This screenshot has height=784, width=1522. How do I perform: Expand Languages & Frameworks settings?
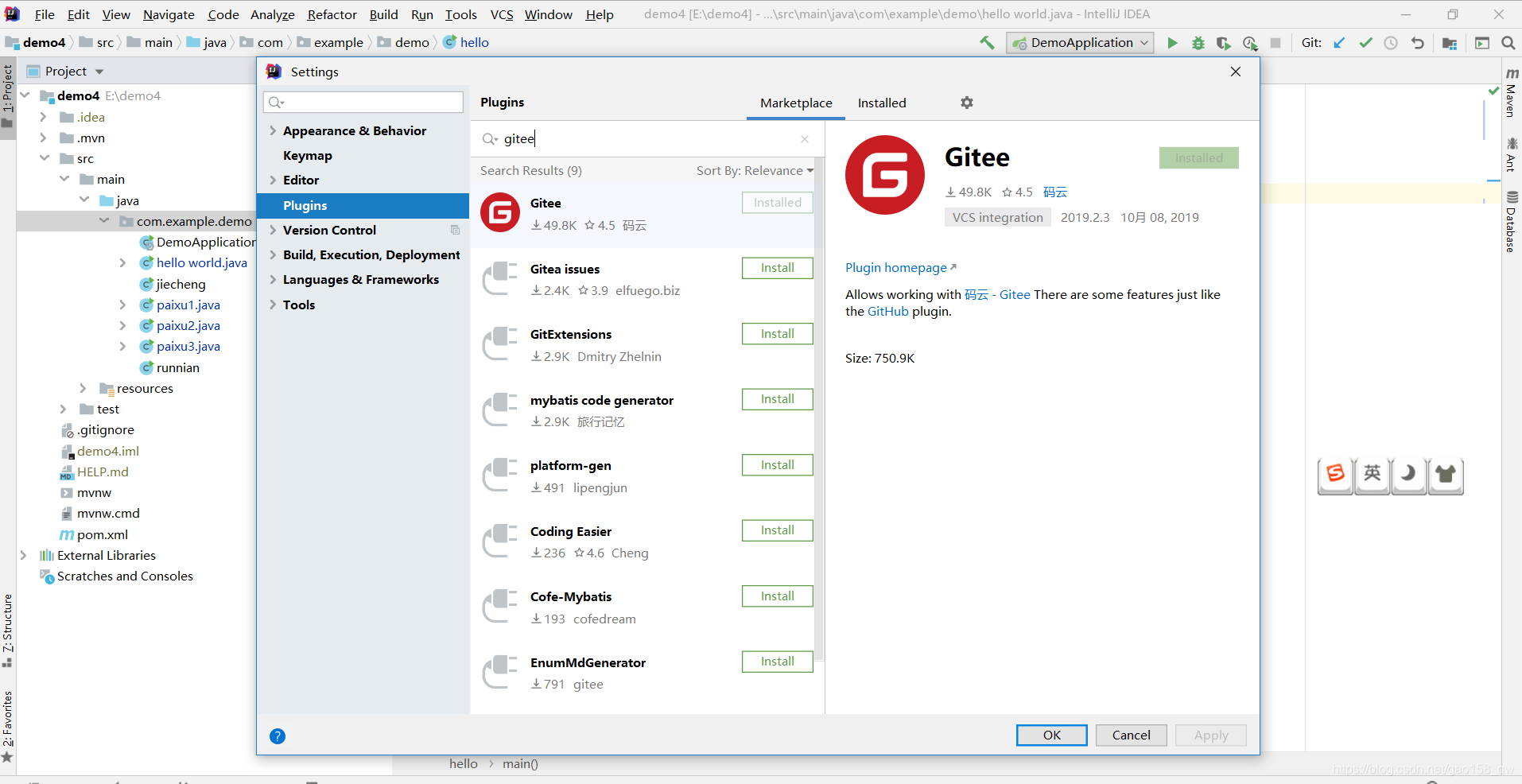[x=273, y=279]
